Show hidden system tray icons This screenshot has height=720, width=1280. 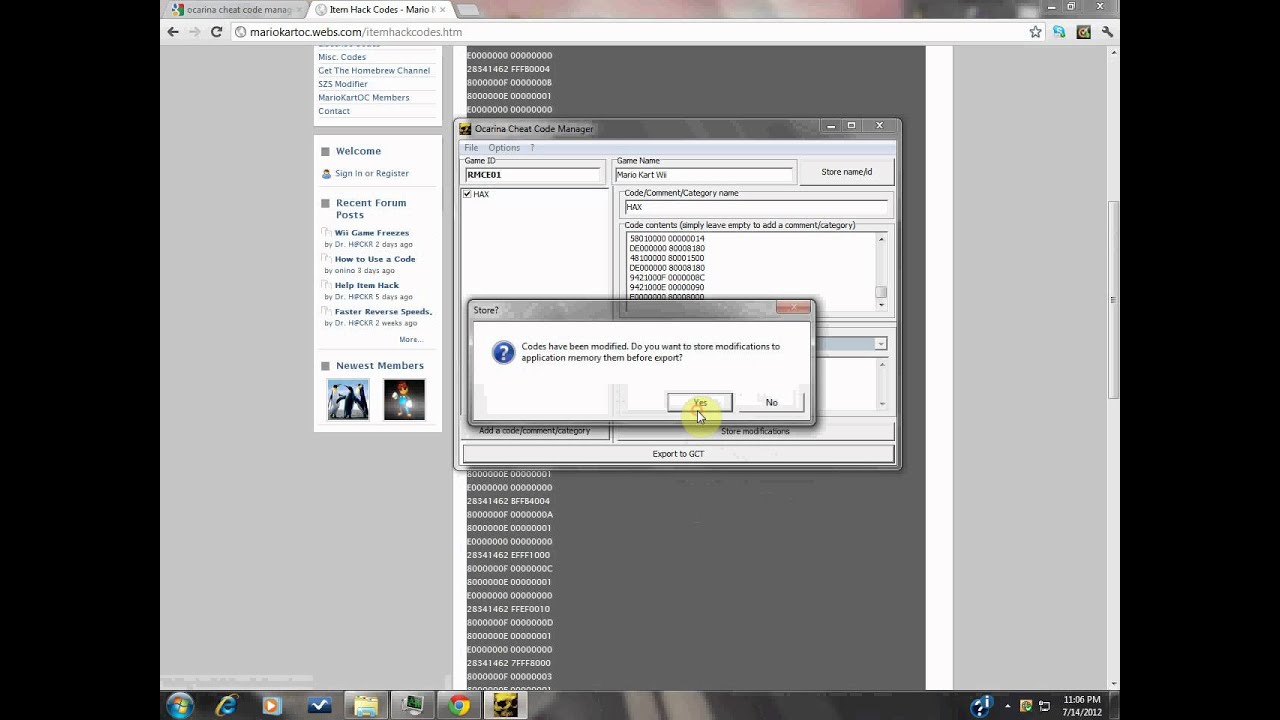(x=1008, y=706)
